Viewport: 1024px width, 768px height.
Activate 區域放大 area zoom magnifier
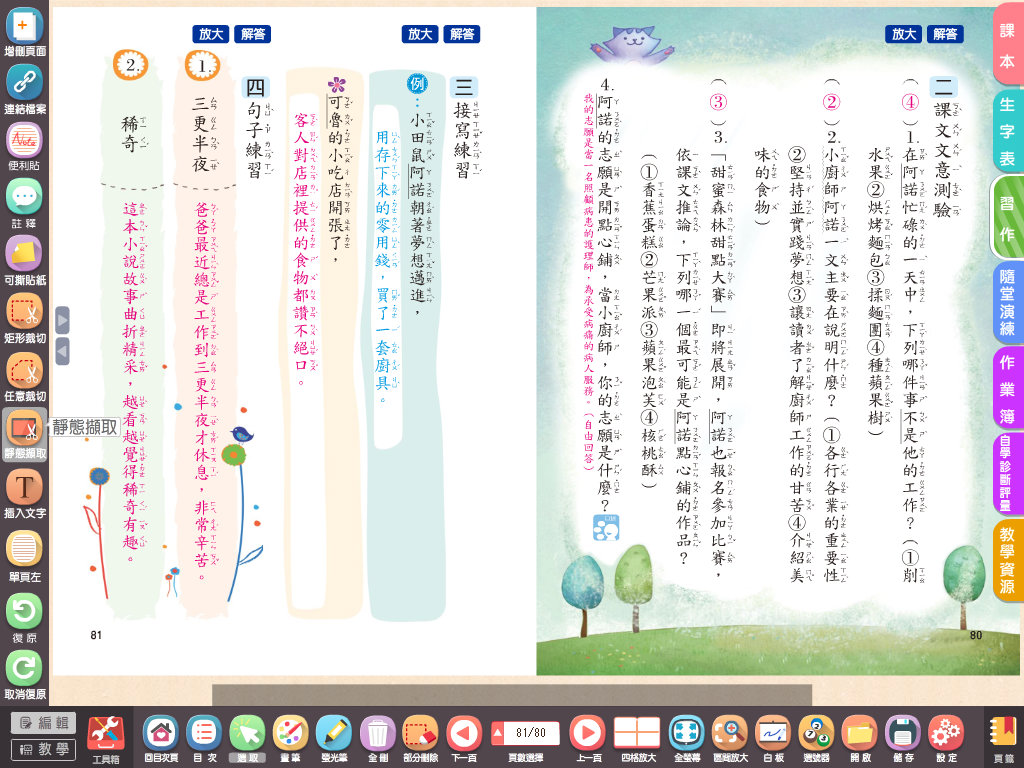[730, 738]
